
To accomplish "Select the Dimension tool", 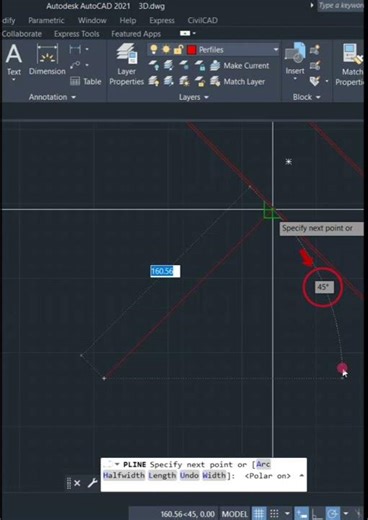I will [x=47, y=59].
